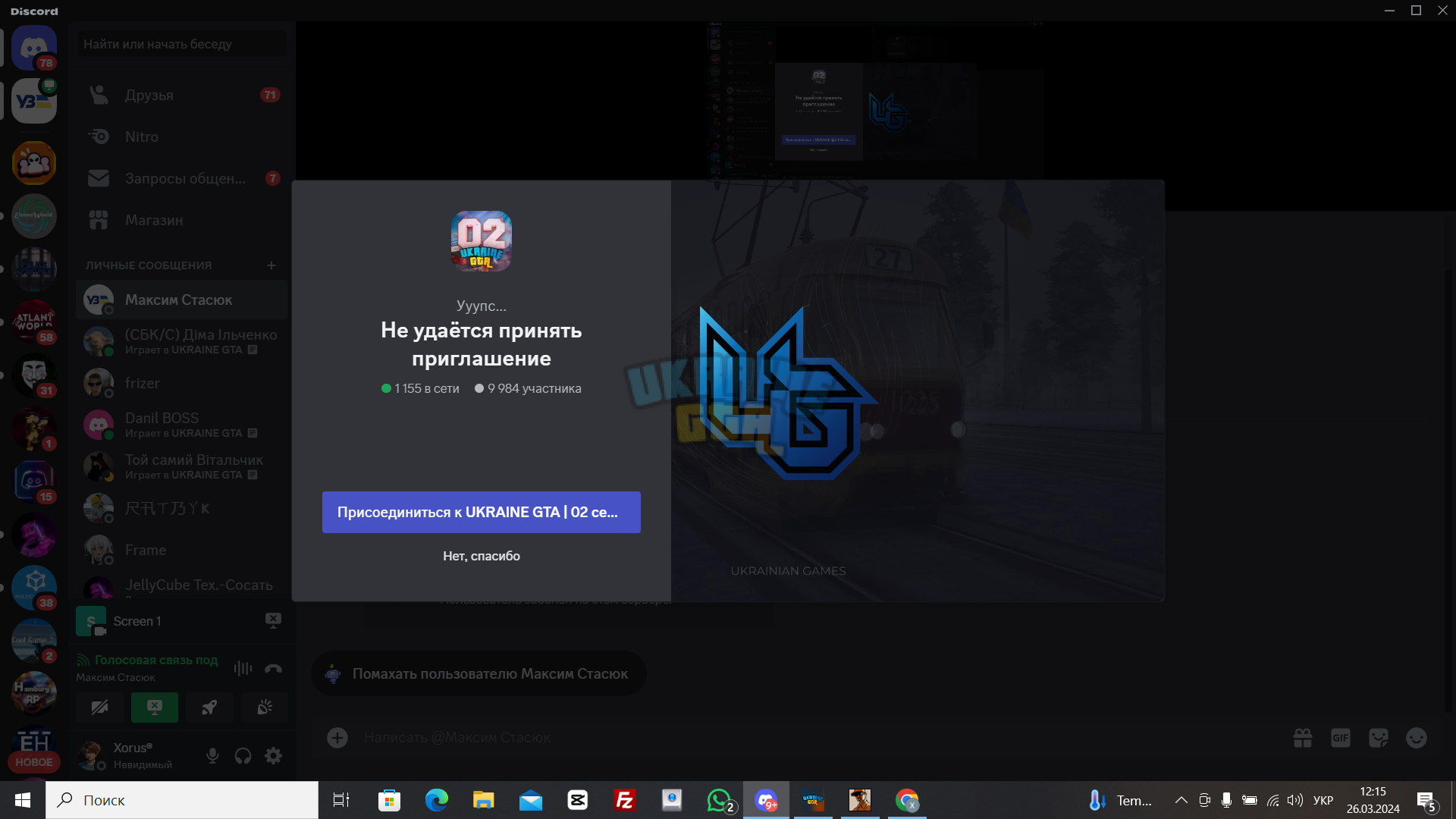
Task: Open the gift Nitro icon in chat bar
Action: click(1303, 738)
